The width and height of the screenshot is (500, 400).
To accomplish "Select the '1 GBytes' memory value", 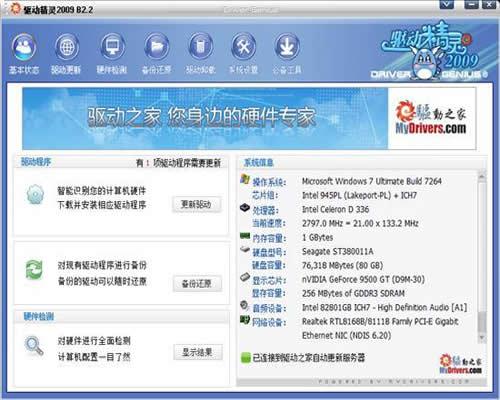I will pyautogui.click(x=317, y=237).
